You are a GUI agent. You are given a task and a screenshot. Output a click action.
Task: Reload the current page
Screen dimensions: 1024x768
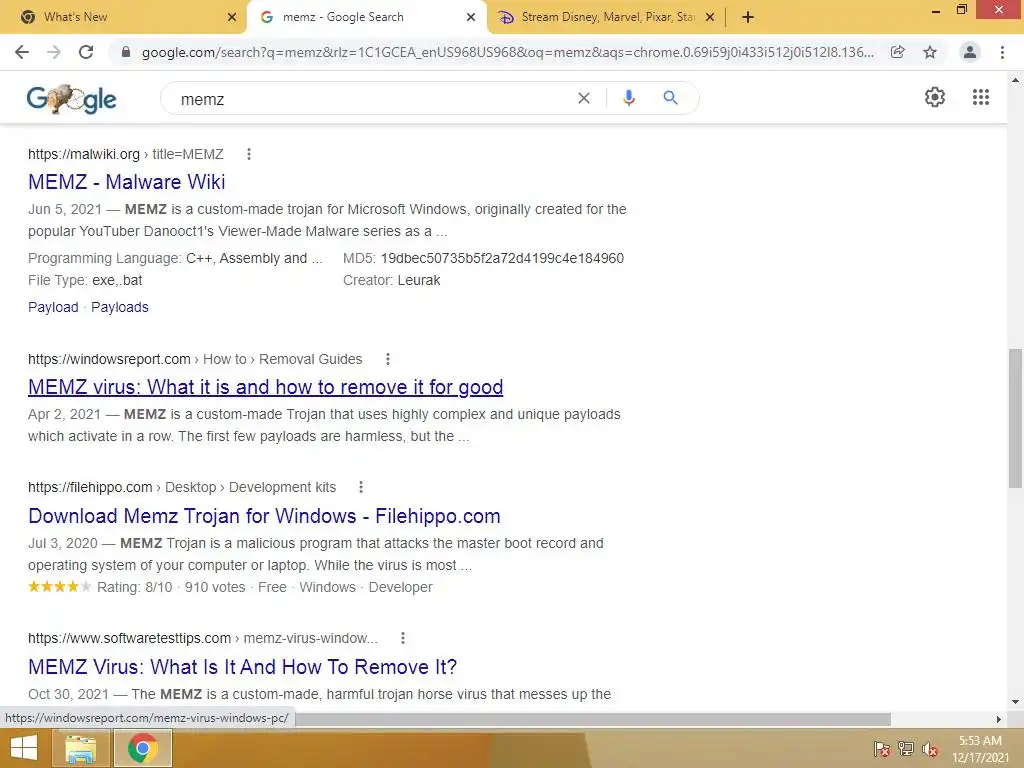click(x=86, y=52)
